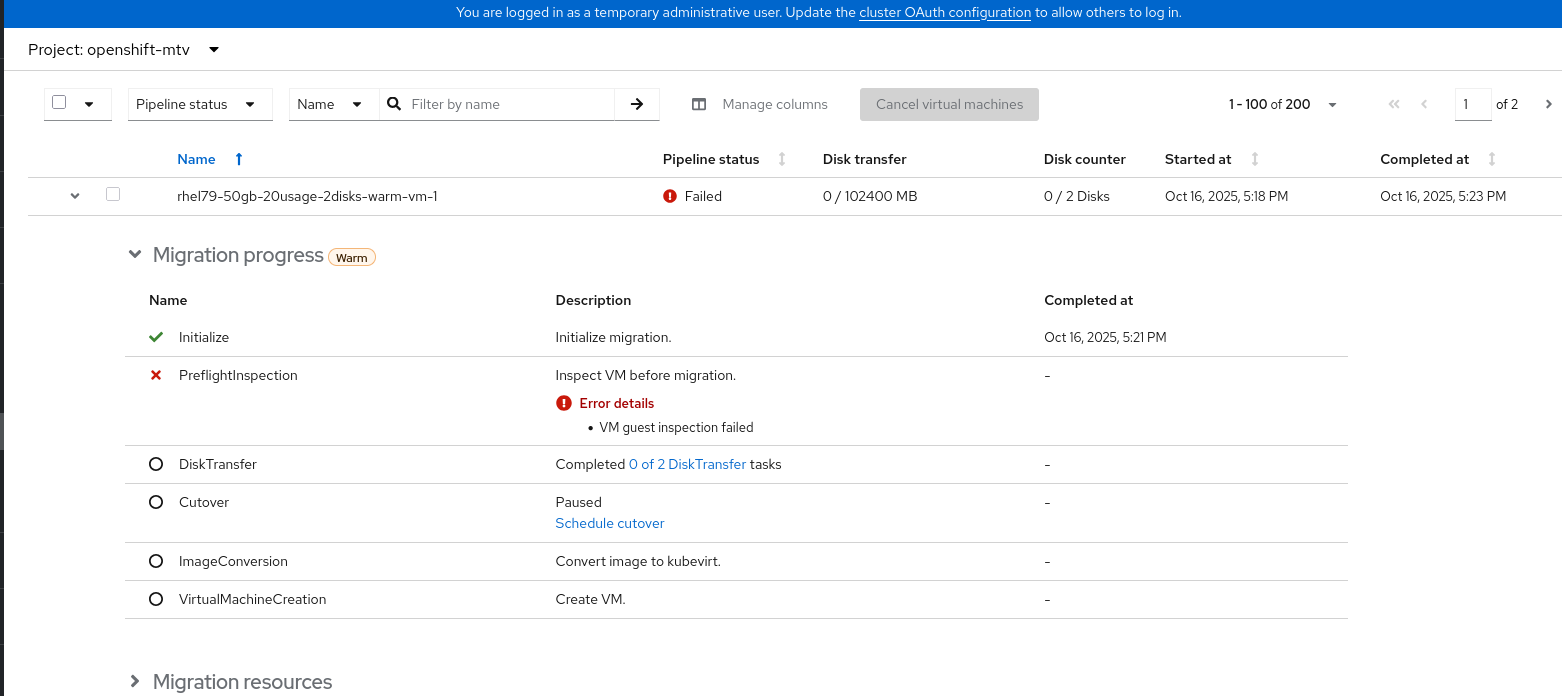Click the ascending sort arrow beside Name
Screen dimensions: 1562x696
pos(238,159)
